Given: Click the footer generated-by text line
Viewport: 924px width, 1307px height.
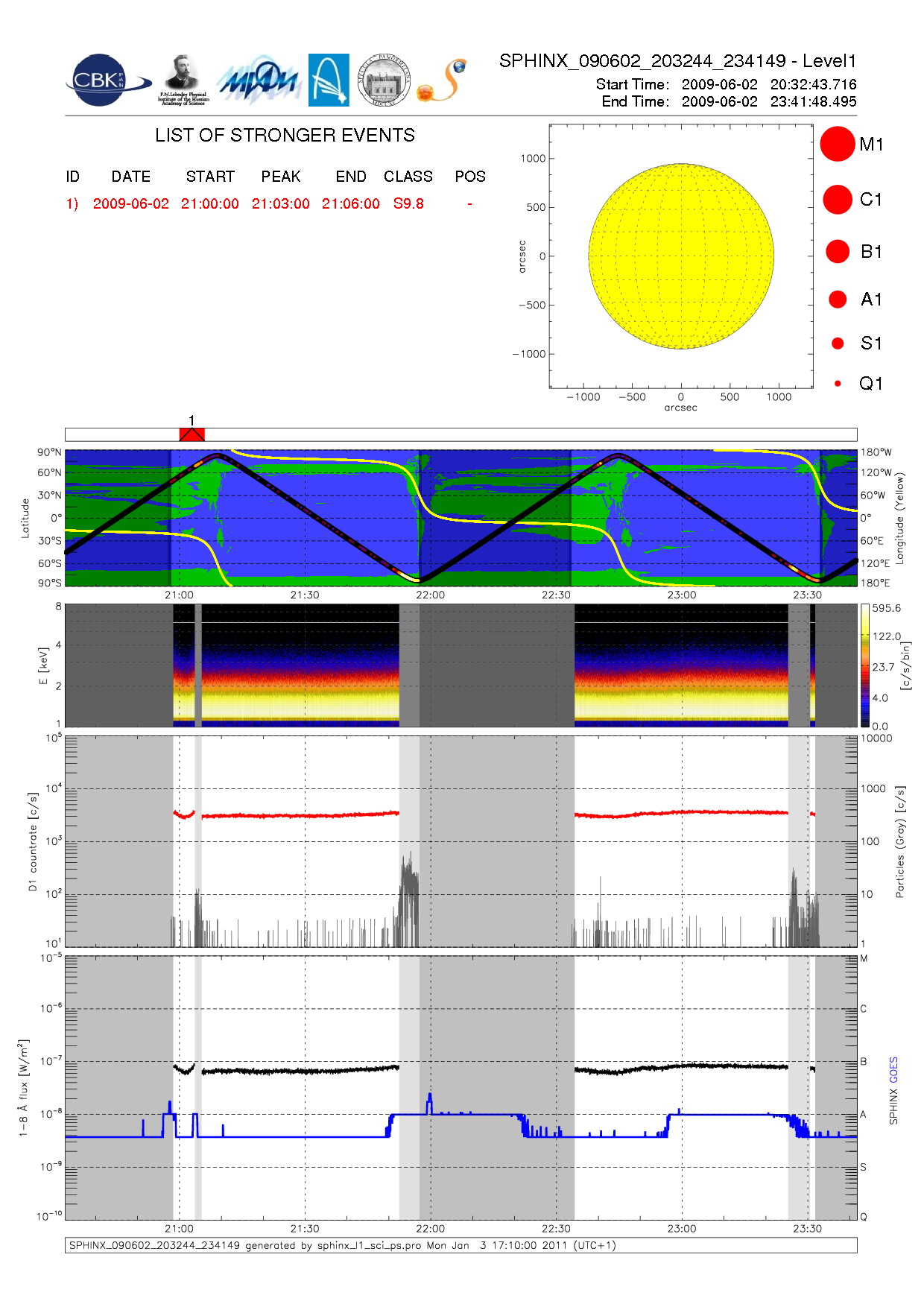Looking at the screenshot, I should [x=343, y=1245].
